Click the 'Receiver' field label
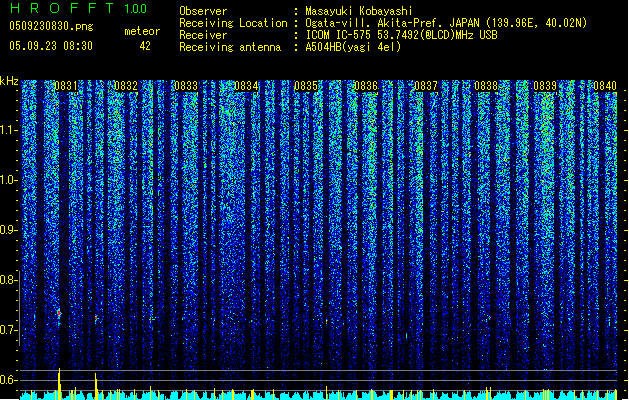This screenshot has width=629, height=400. coord(203,35)
